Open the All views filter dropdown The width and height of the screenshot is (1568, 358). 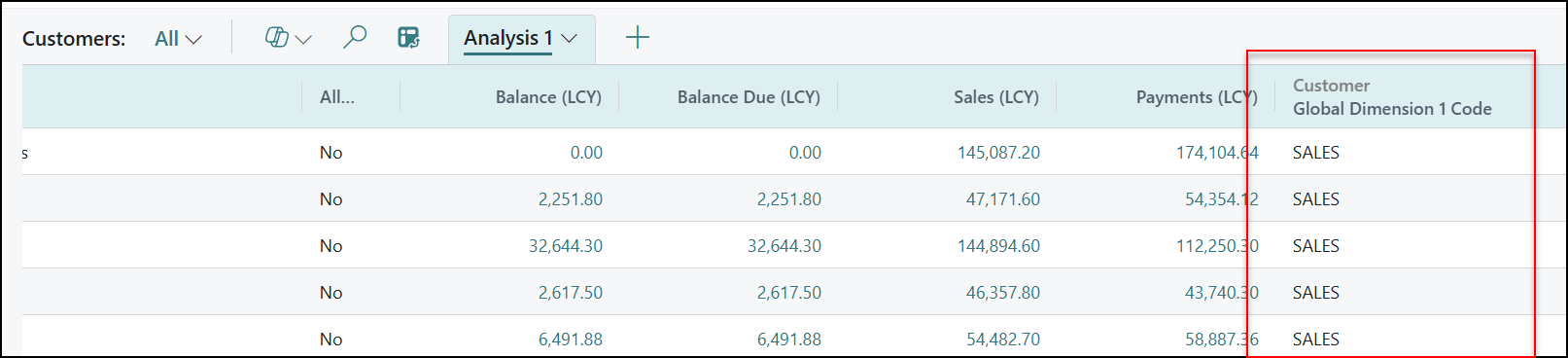point(179,39)
